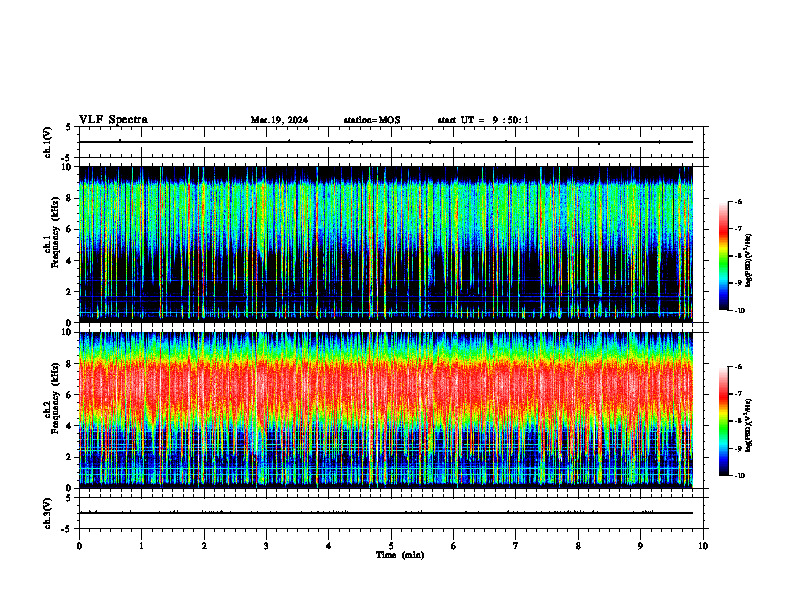Click the "station=MOS" header label

(372, 120)
